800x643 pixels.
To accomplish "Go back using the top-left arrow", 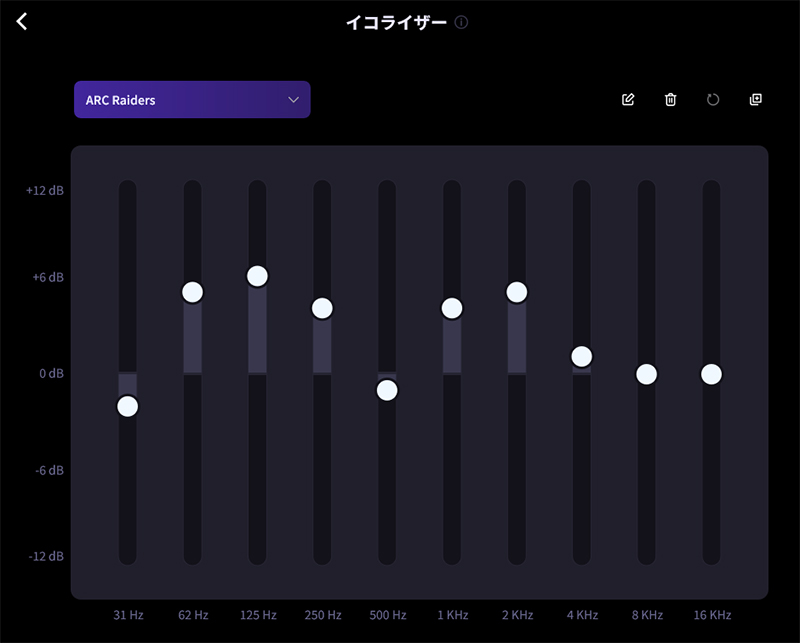I will [x=22, y=22].
